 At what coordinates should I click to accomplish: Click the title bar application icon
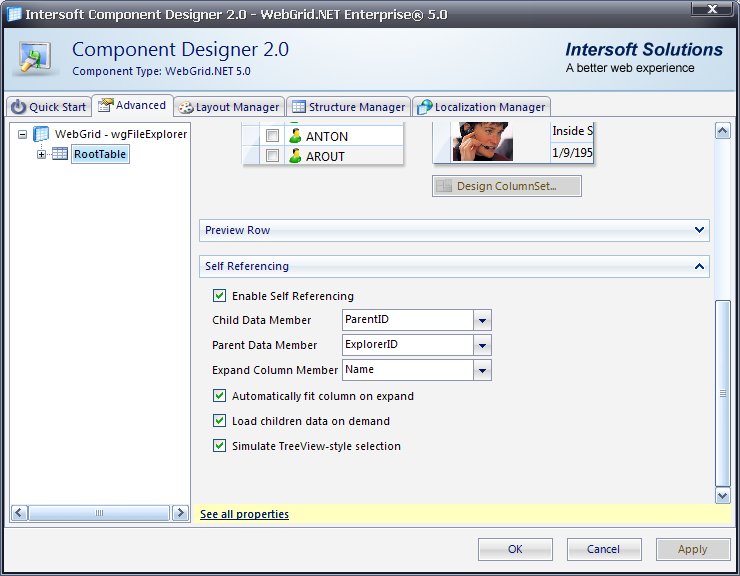coord(14,14)
